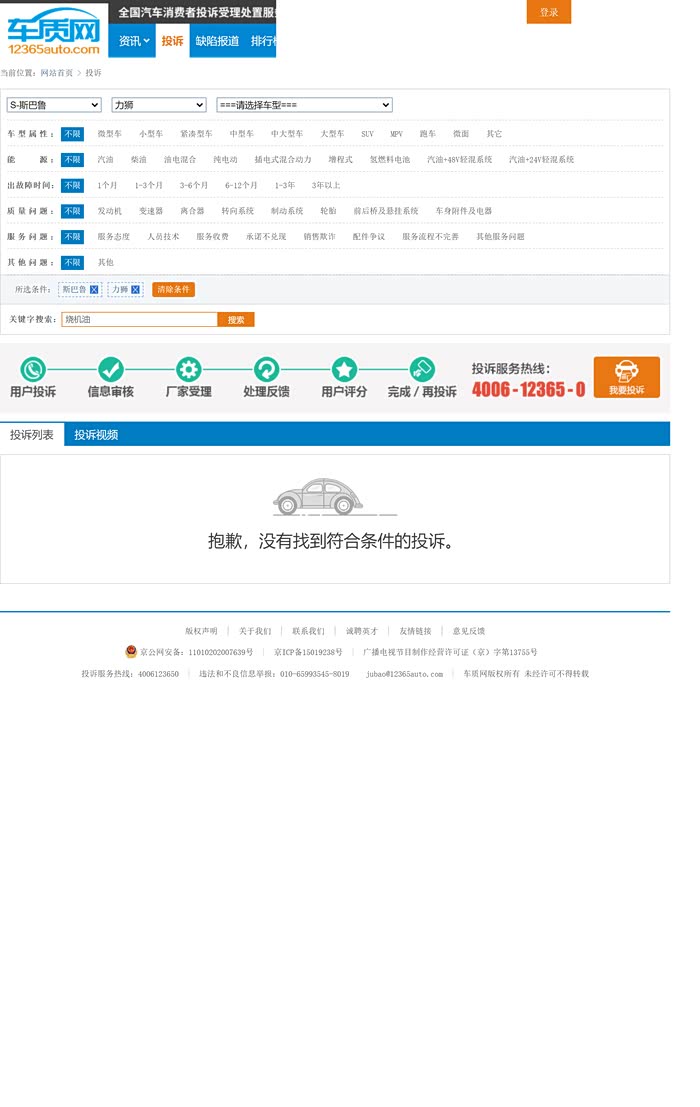Select 其他 under 其他问题
This screenshot has width=700, height=1107.
click(x=105, y=262)
